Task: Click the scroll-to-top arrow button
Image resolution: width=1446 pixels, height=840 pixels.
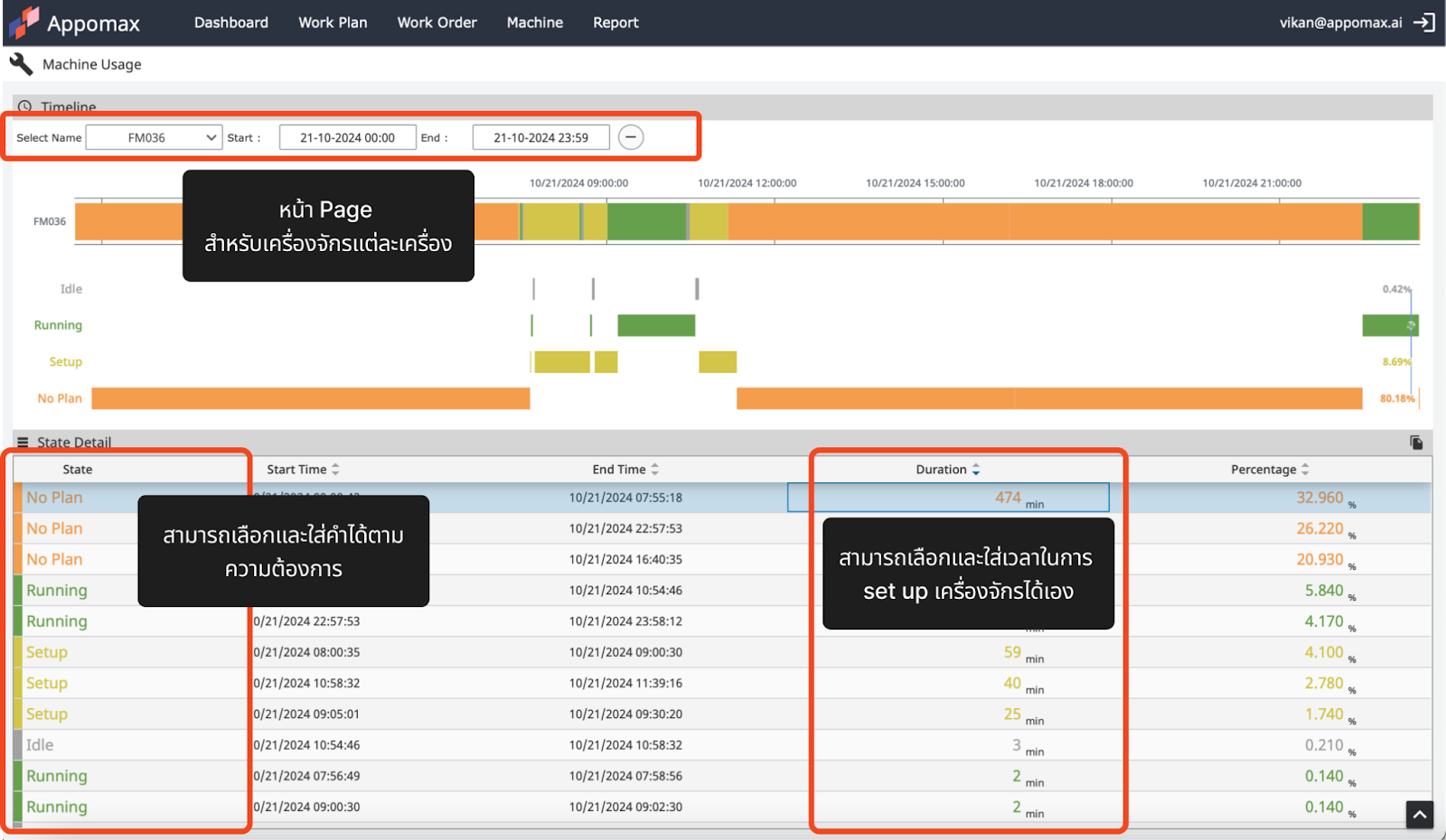Action: click(1420, 815)
